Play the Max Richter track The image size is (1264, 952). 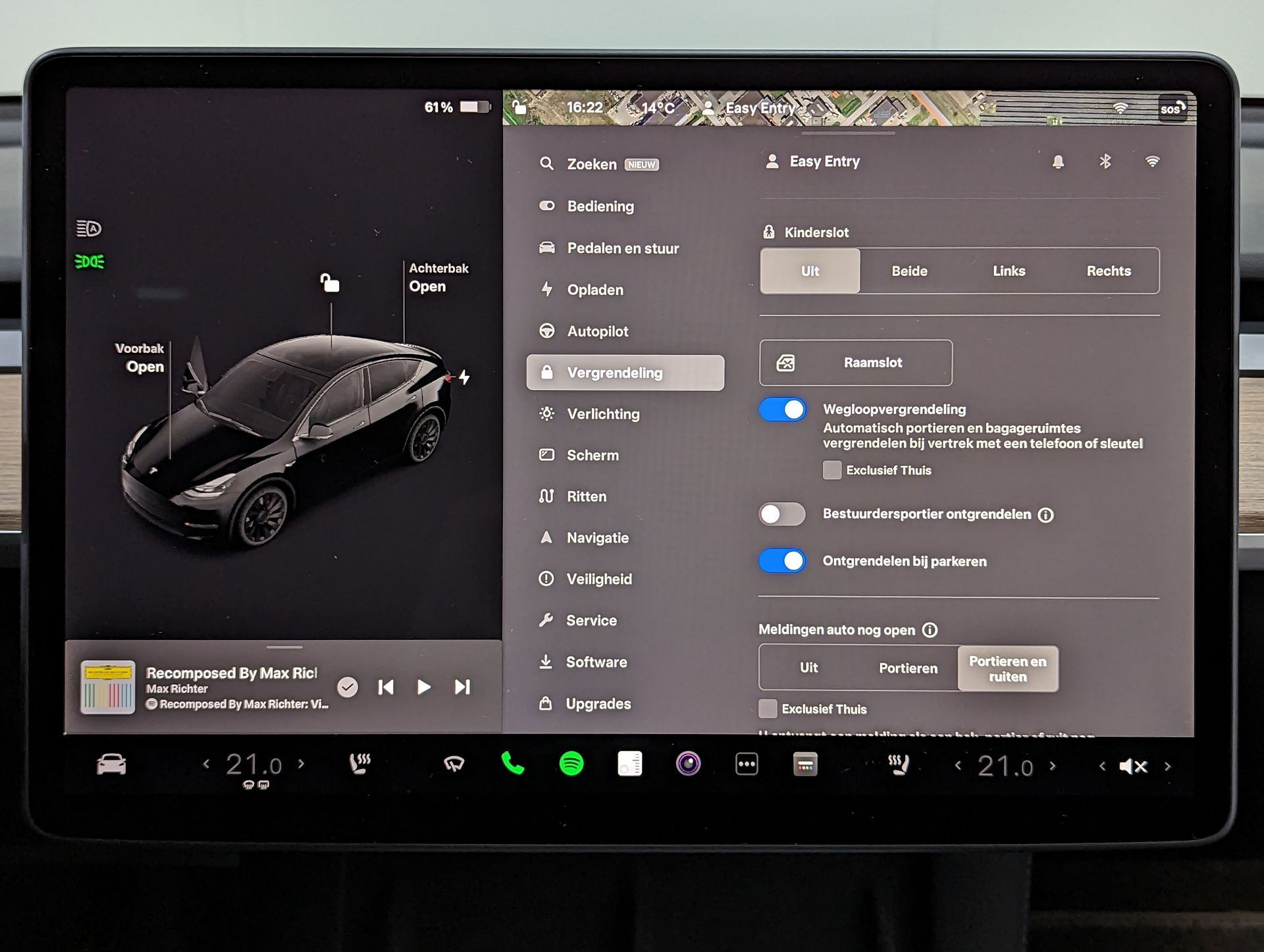point(424,687)
